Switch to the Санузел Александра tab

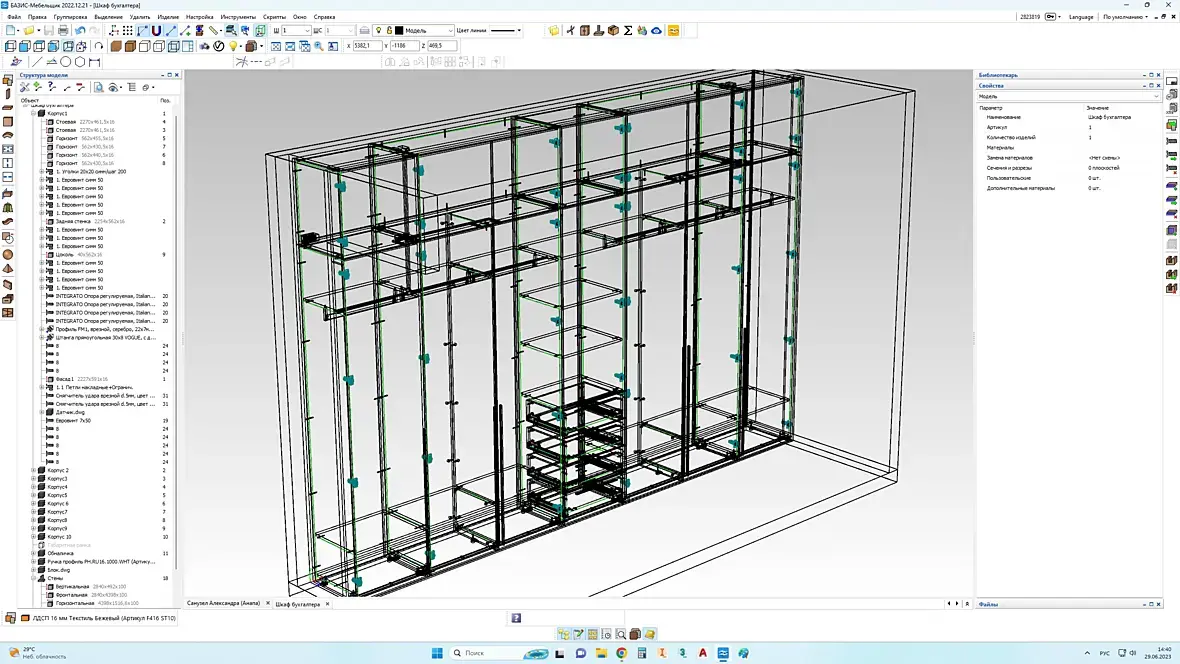point(224,604)
